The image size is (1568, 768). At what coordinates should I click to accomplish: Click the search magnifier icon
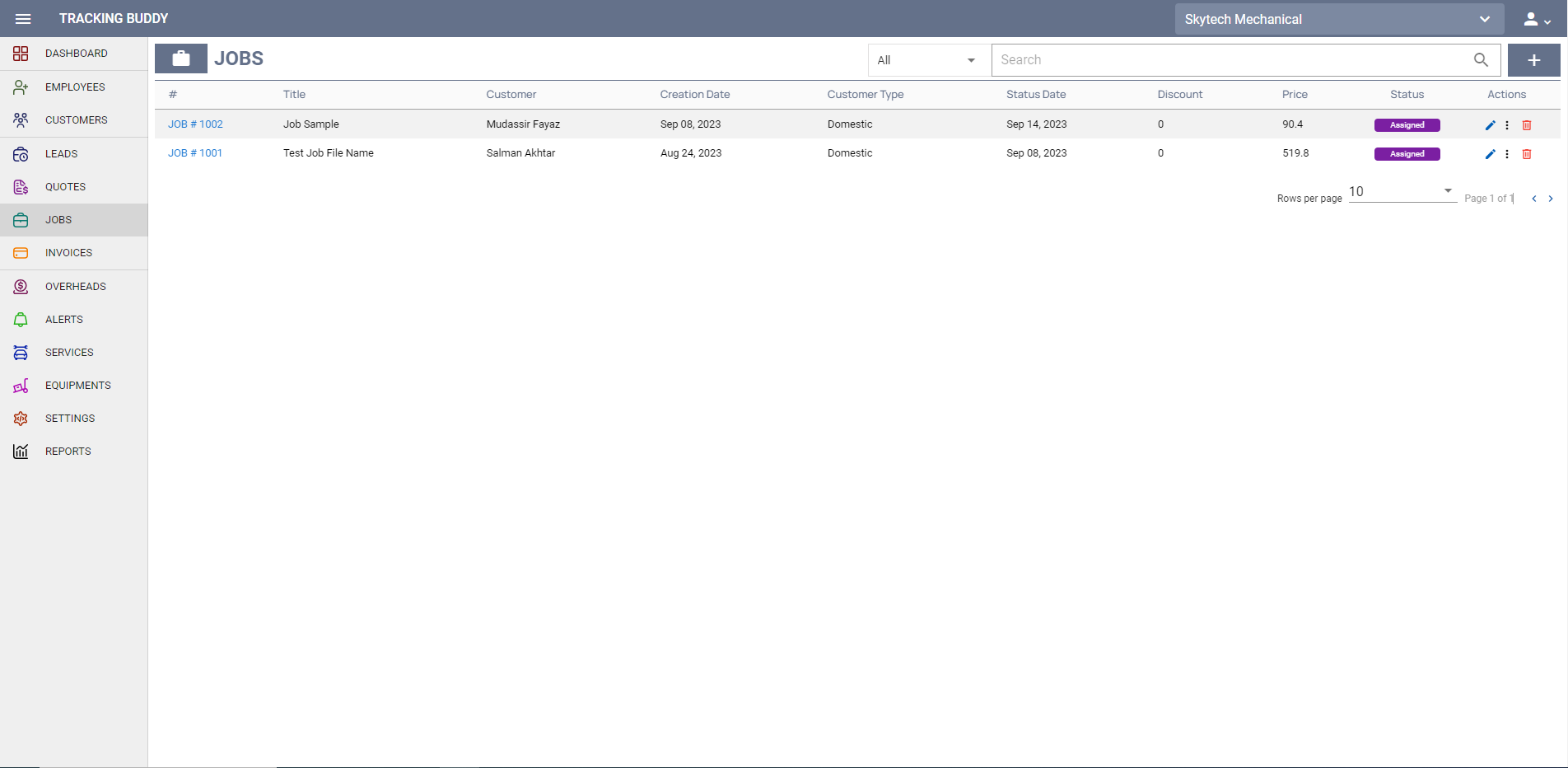tap(1481, 59)
